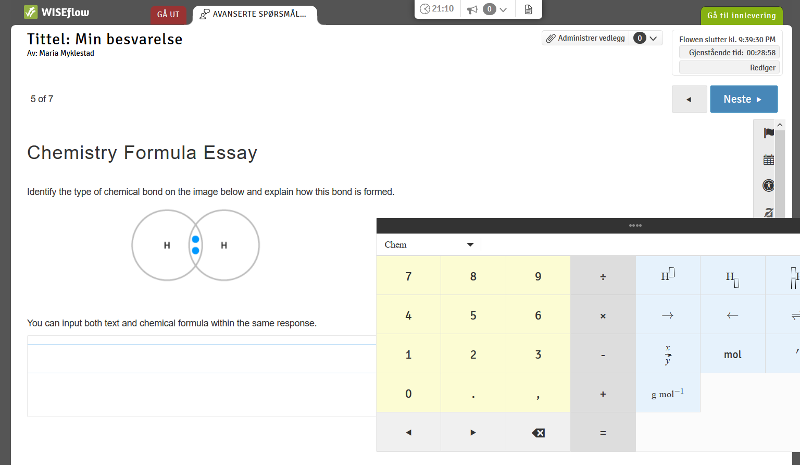Move cursor left with keypad left arrow
The height and width of the screenshot is (465, 800).
click(x=408, y=433)
